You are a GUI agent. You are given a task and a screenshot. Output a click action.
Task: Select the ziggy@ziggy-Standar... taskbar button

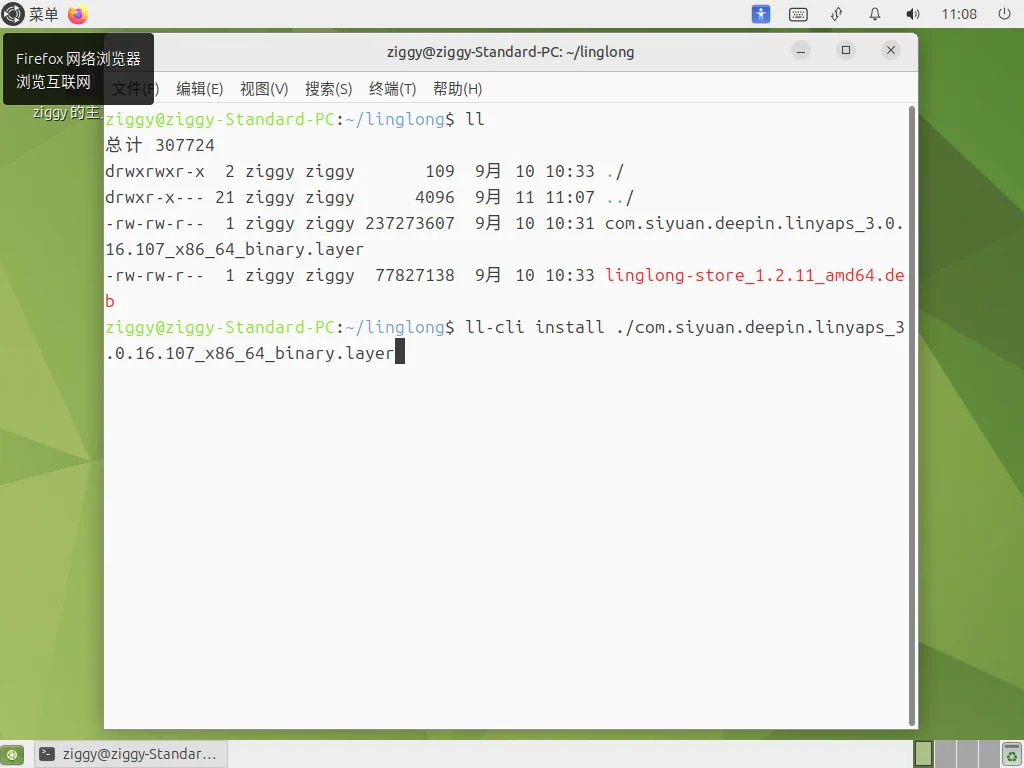130,754
